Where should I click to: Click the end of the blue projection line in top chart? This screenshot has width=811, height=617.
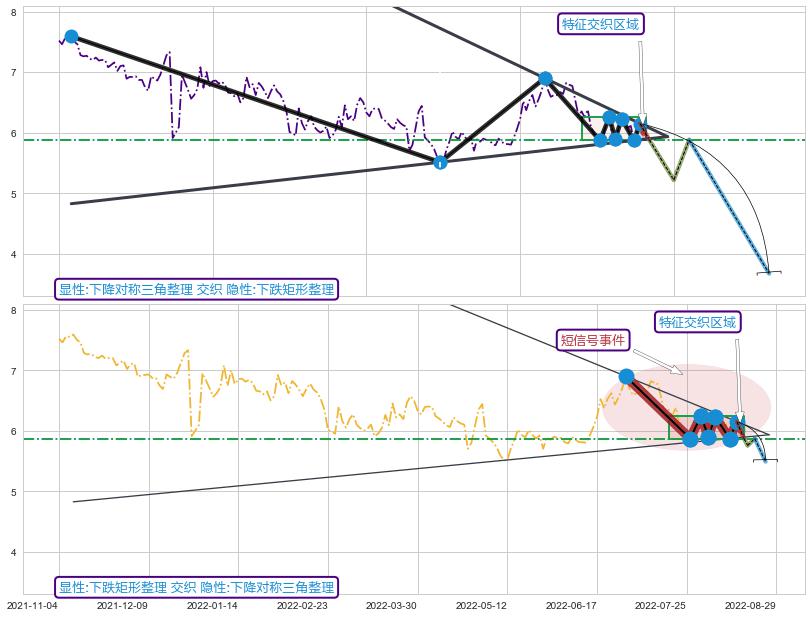tap(768, 271)
